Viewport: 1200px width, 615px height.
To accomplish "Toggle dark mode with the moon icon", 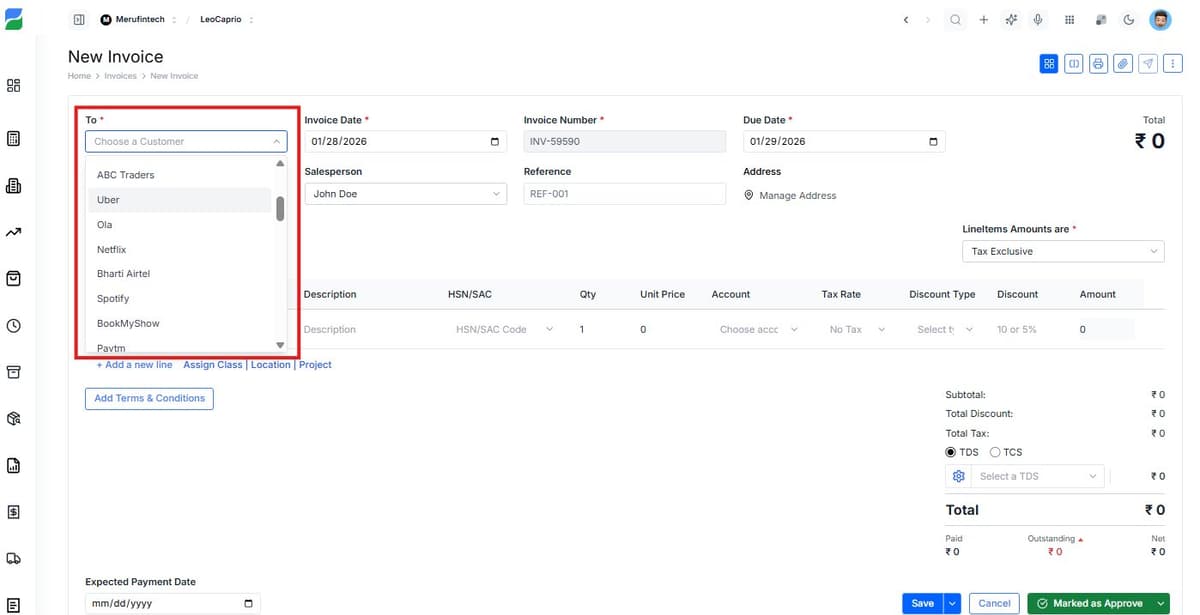I will 1129,19.
